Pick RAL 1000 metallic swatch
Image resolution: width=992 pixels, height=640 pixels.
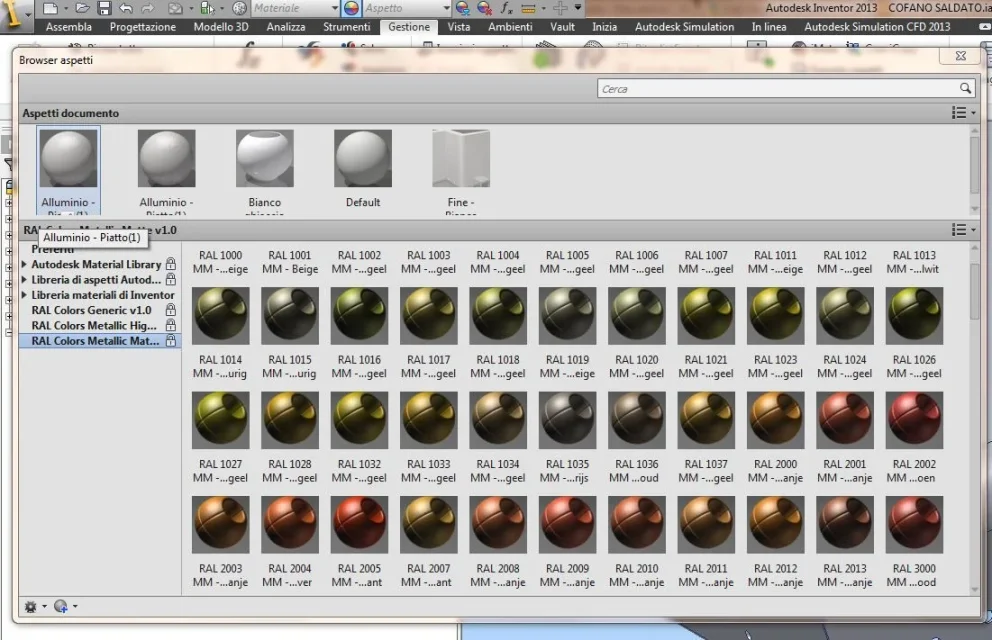[221, 316]
